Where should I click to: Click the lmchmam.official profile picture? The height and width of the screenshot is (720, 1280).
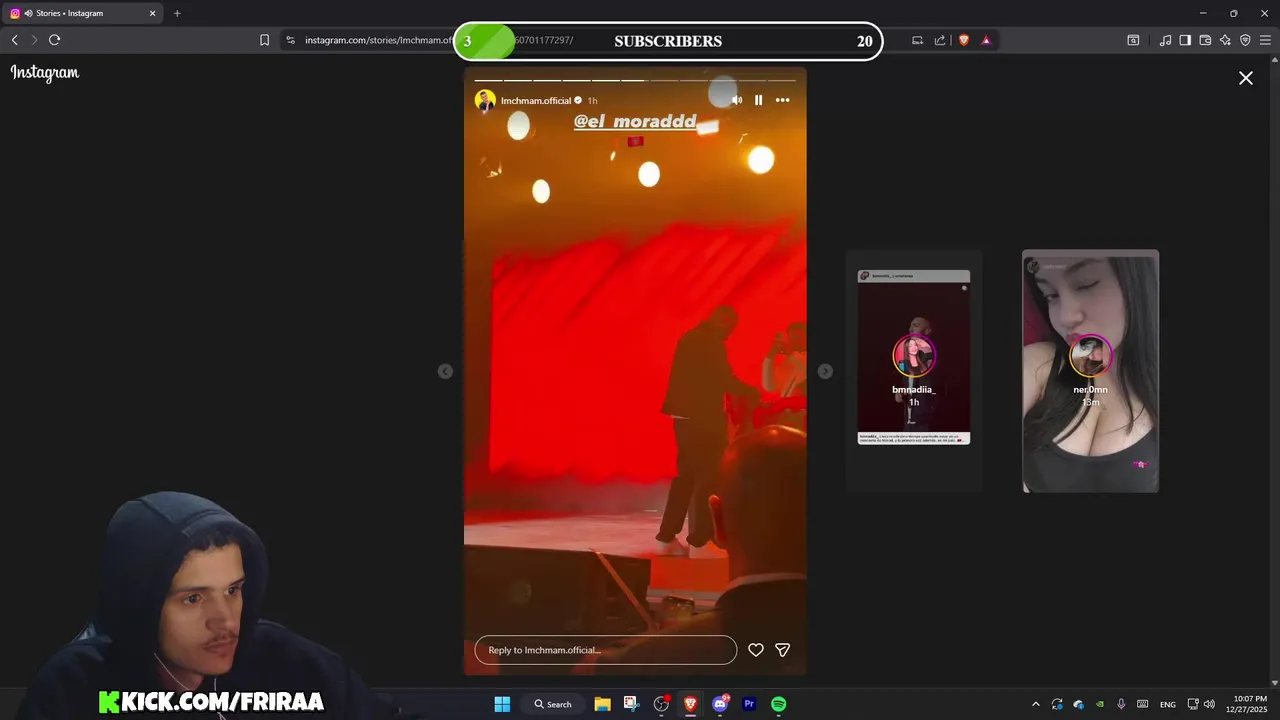[485, 100]
